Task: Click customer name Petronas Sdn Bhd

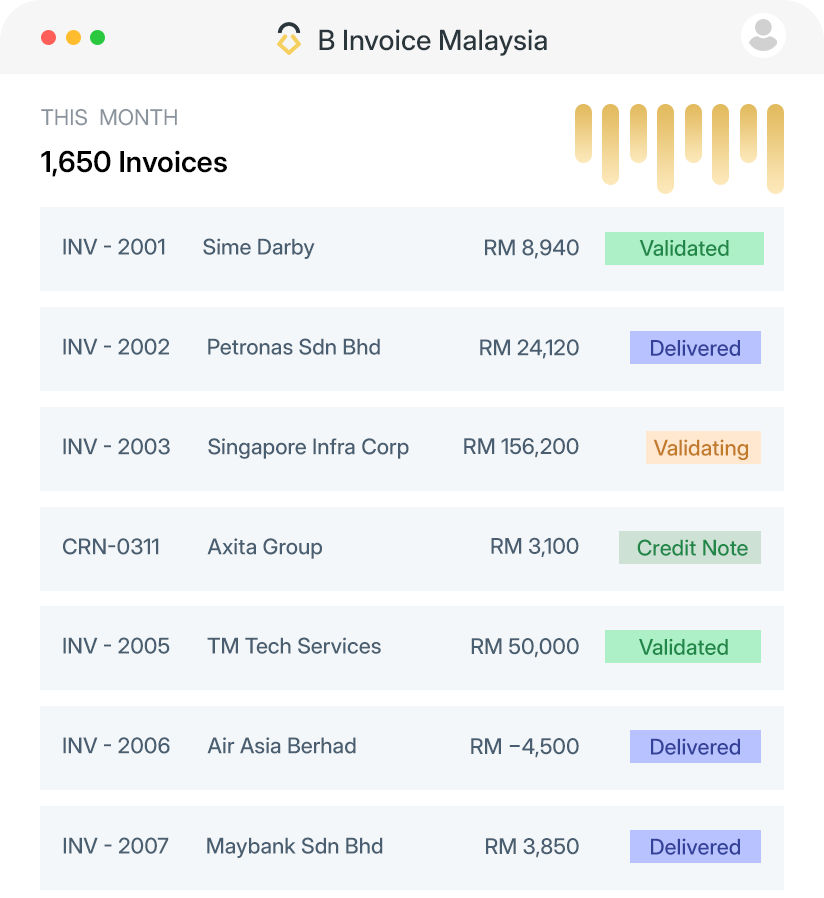Action: [x=293, y=347]
